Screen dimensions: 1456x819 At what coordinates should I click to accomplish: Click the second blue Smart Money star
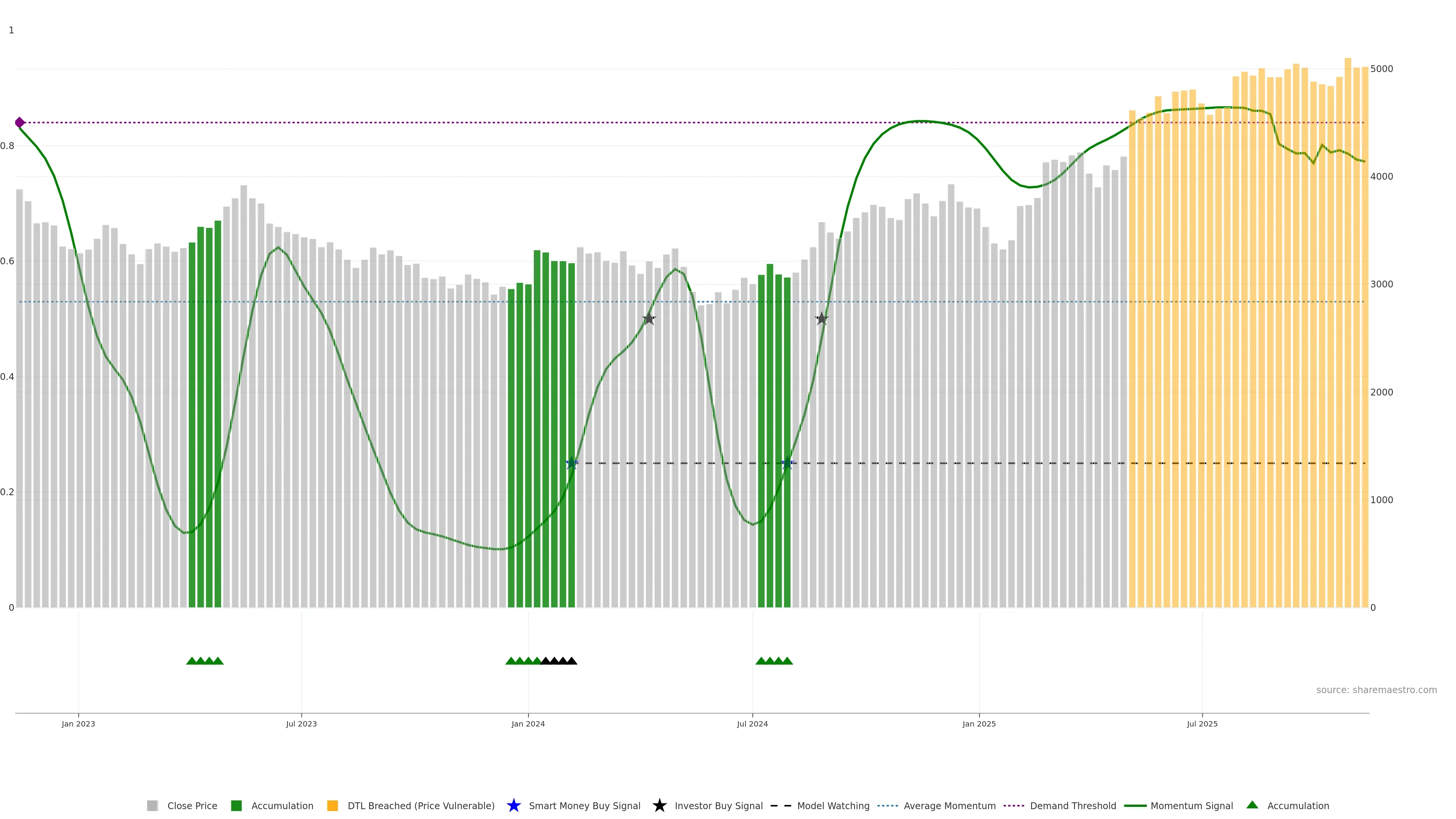pyautogui.click(x=788, y=463)
